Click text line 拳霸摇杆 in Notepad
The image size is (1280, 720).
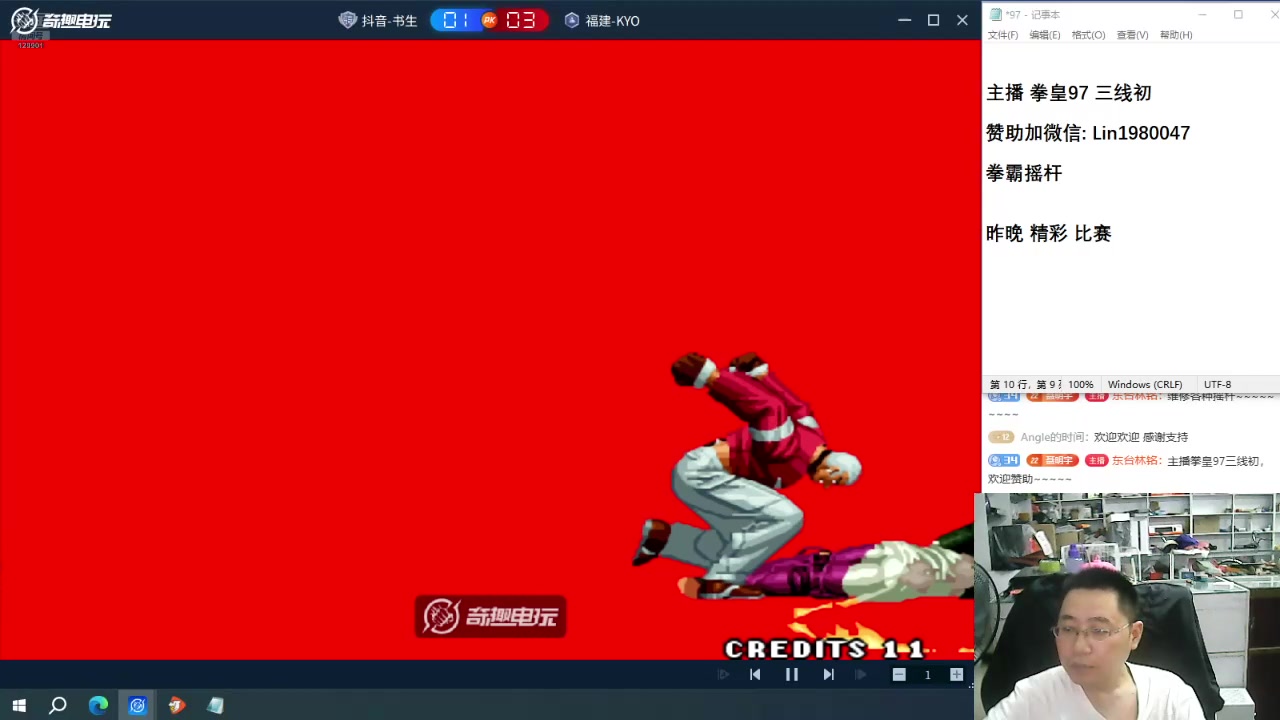(1024, 173)
